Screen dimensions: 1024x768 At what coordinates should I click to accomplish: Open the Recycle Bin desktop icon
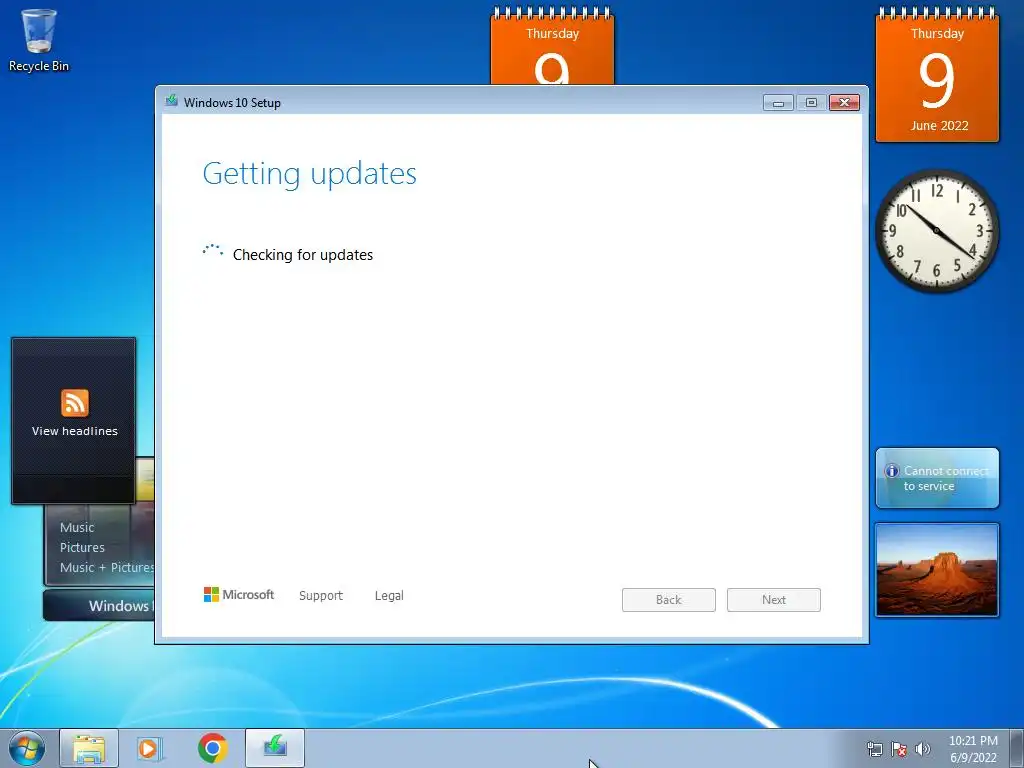pyautogui.click(x=39, y=39)
